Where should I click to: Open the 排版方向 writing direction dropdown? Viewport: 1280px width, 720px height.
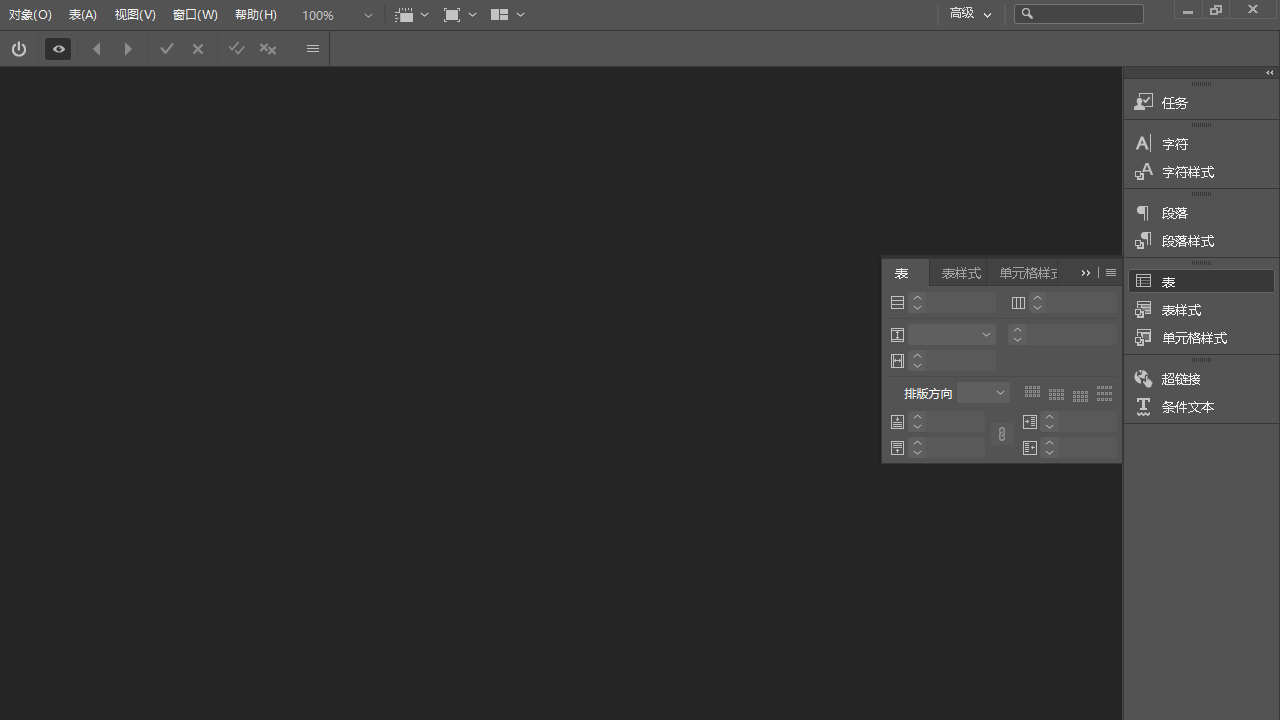[x=982, y=392]
